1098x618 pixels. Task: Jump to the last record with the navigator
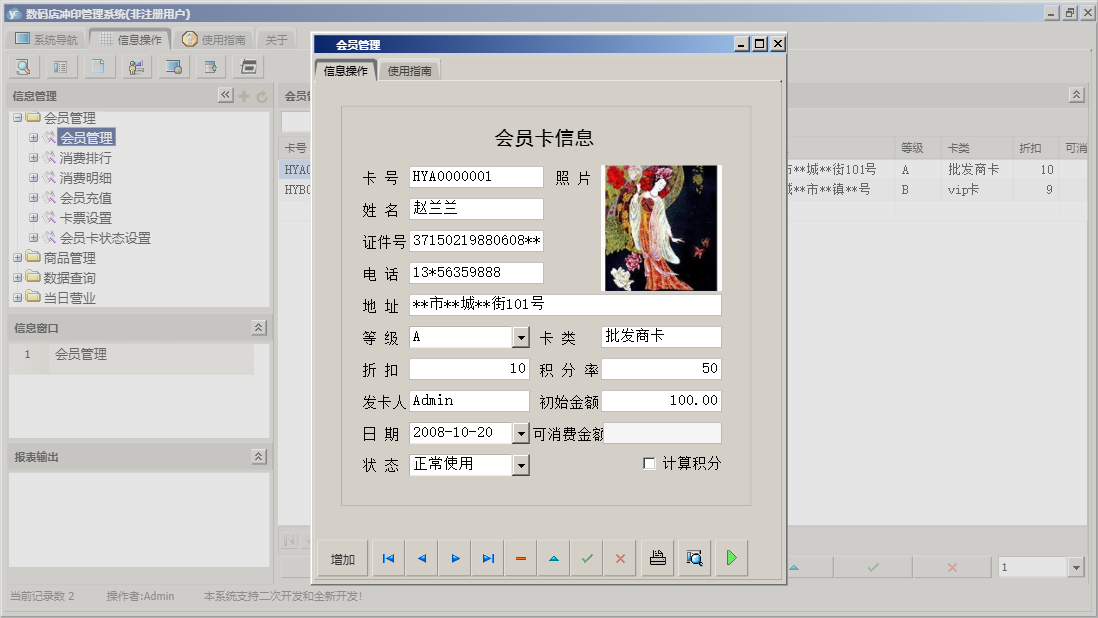click(x=488, y=557)
